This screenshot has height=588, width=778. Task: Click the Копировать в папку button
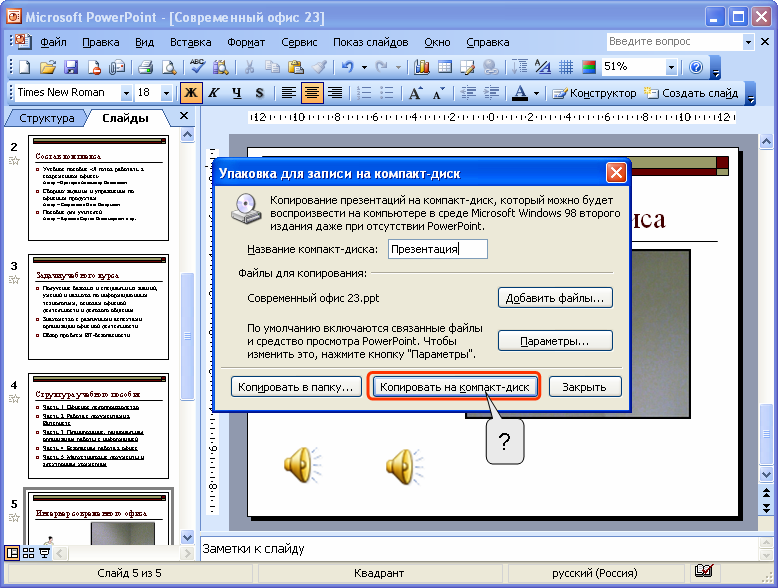tap(296, 387)
